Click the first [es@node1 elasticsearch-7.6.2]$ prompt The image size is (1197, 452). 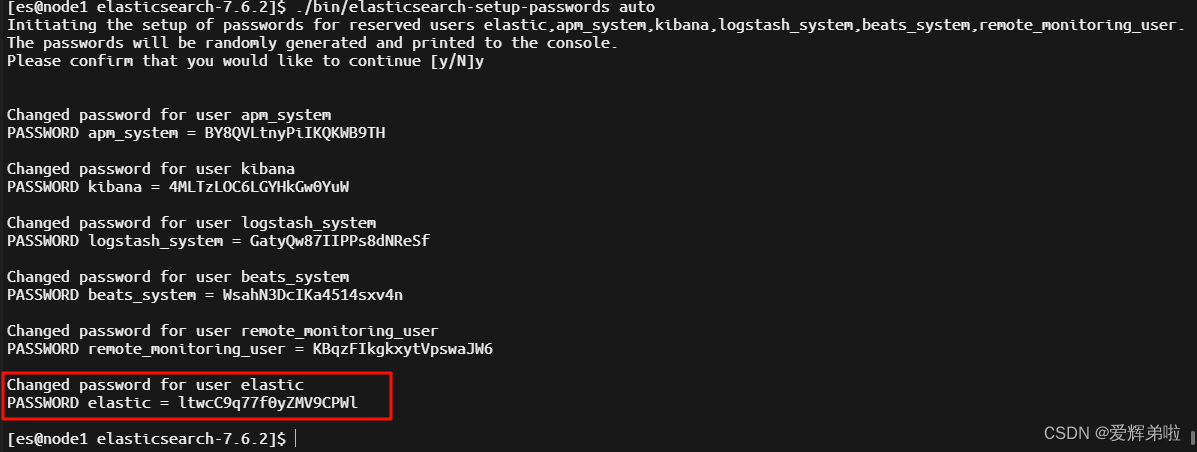point(147,8)
